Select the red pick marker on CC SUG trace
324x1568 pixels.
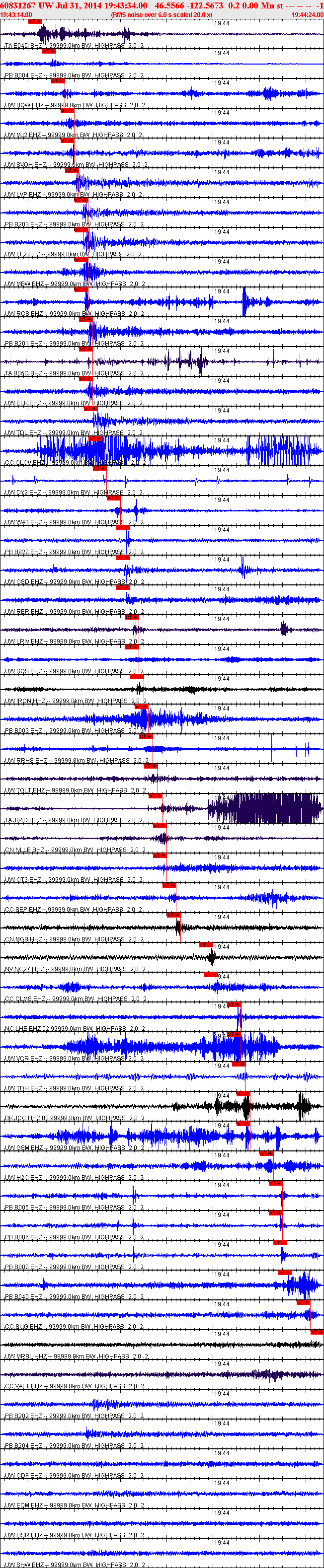303,1302
